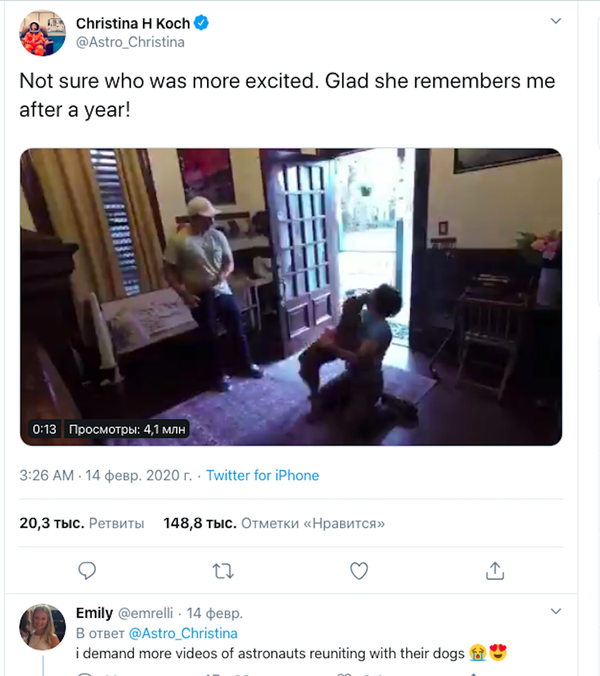
Task: View the 20,3 тыс. Ретвиты list
Action: 82,523
